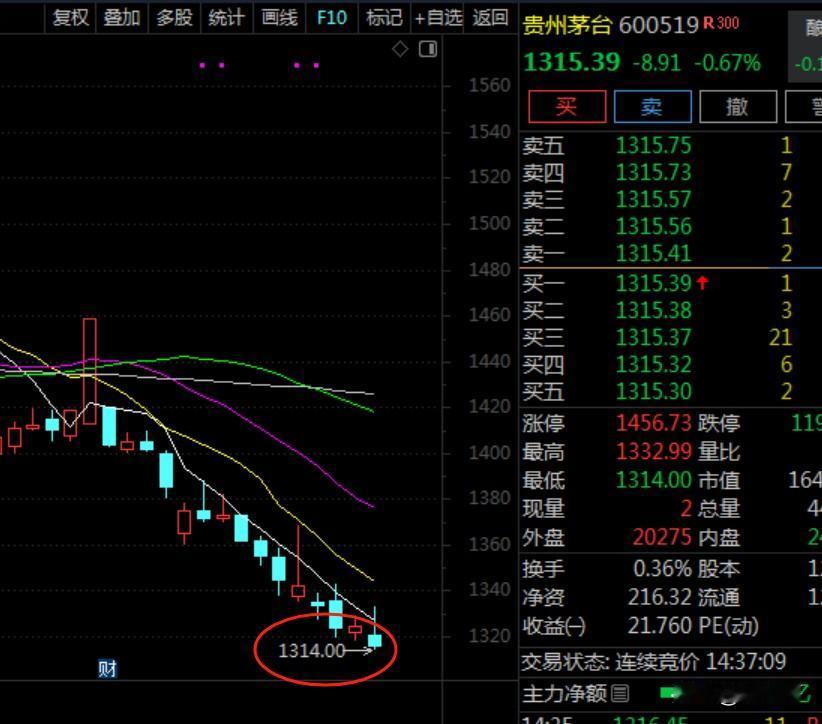Select 卖二 price 1315.56

654,226
